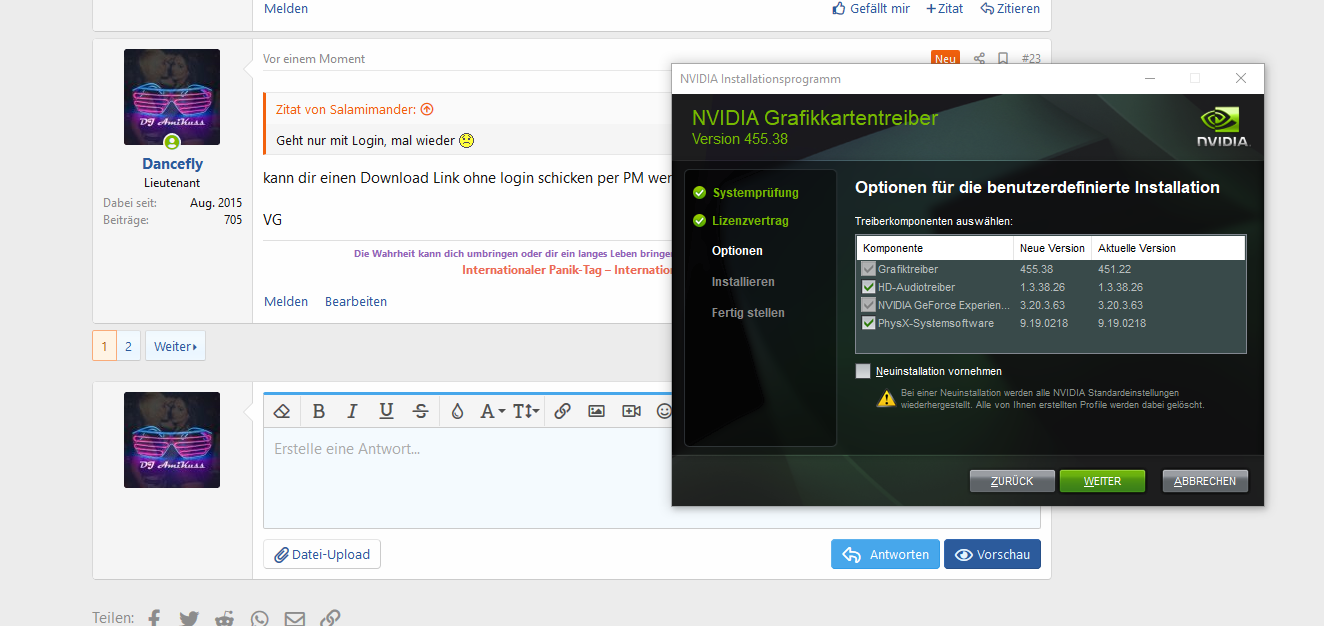Expand the quote from Salamimander arrow
This screenshot has width=1324, height=626.
tap(427, 109)
